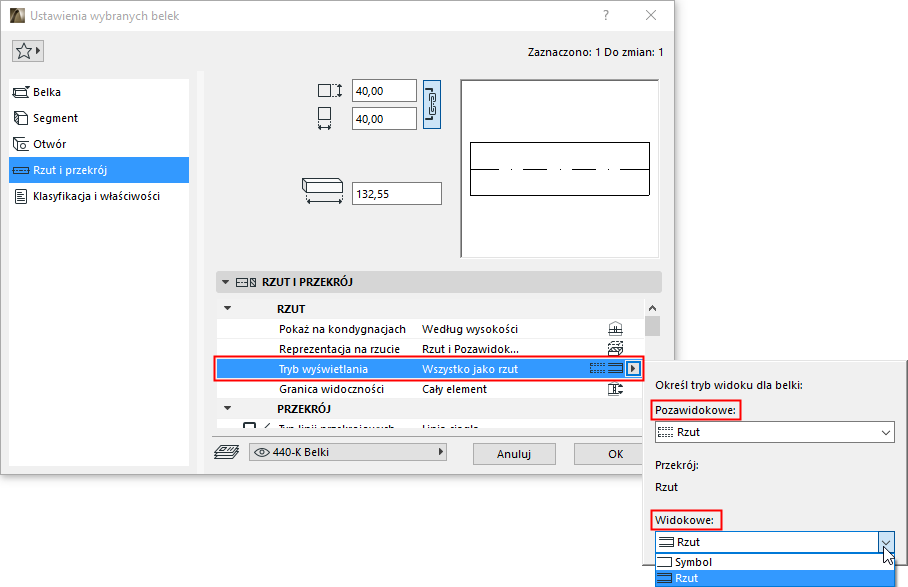Click the Reprezentacja na rzucie row icon
908x587 pixels.
[615, 348]
